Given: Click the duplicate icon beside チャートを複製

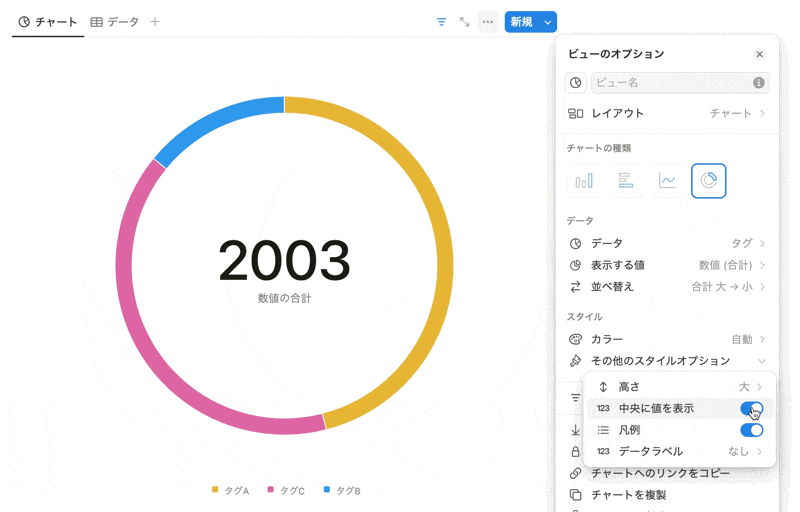Looking at the screenshot, I should click(576, 495).
